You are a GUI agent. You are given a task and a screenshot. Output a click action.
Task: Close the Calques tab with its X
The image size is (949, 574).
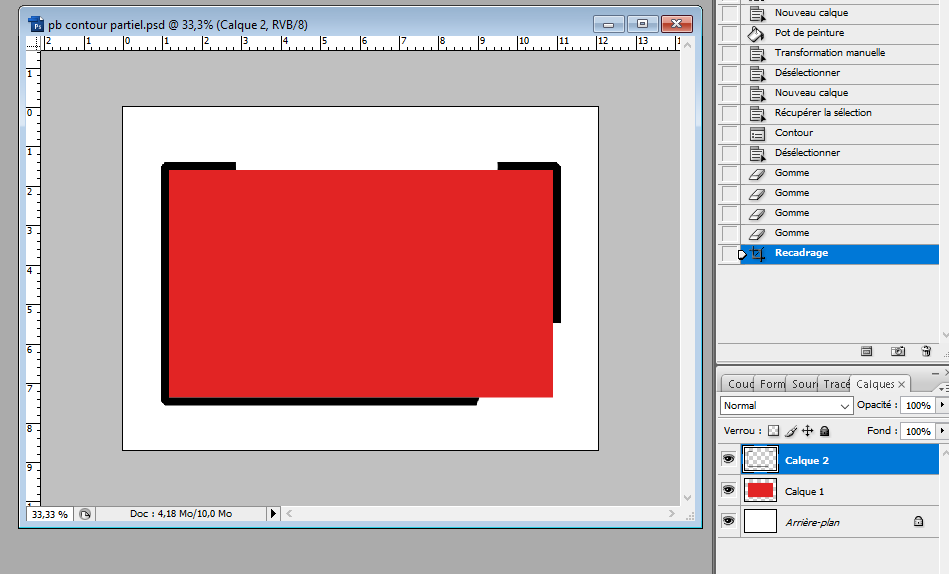(901, 384)
